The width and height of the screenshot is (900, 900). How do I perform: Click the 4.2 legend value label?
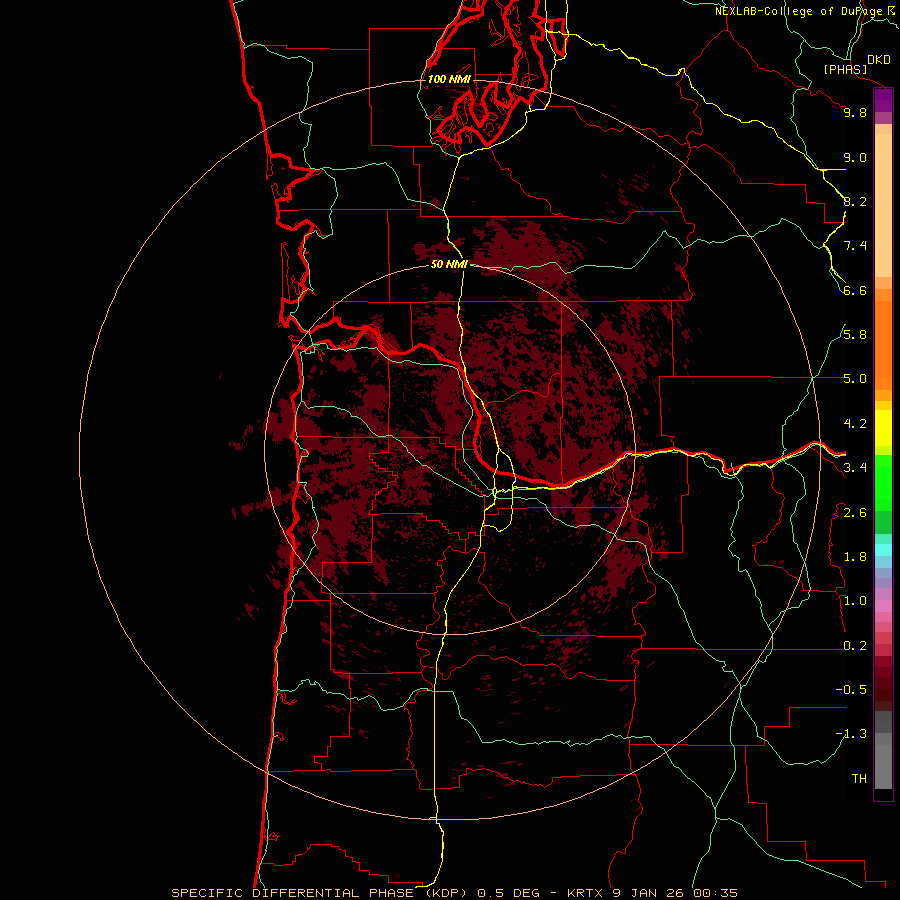point(855,424)
